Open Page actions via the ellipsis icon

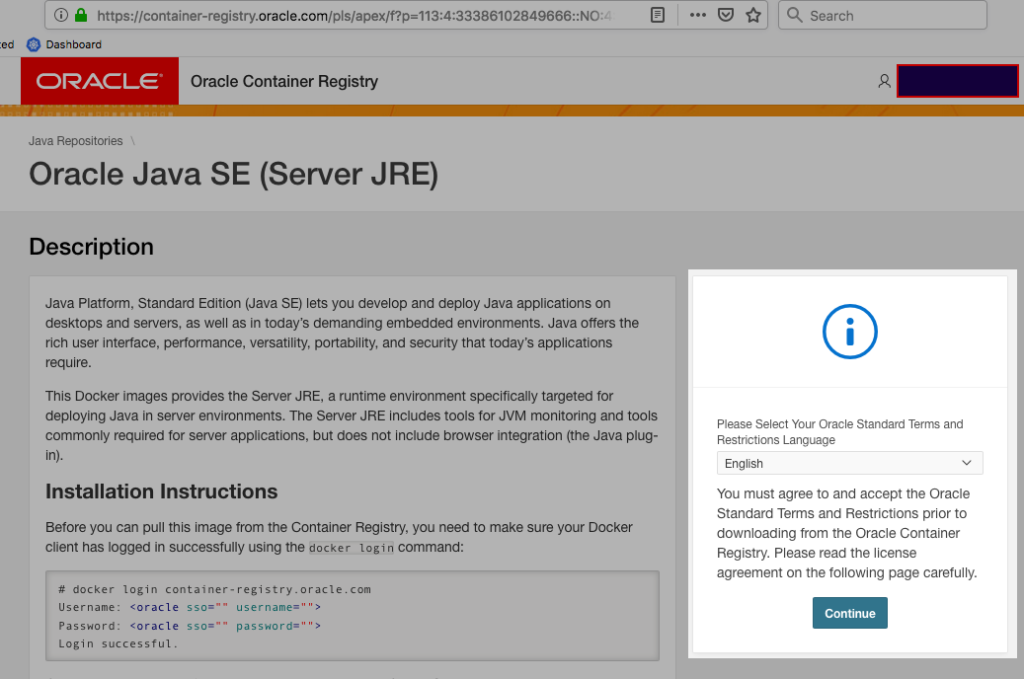click(x=697, y=15)
